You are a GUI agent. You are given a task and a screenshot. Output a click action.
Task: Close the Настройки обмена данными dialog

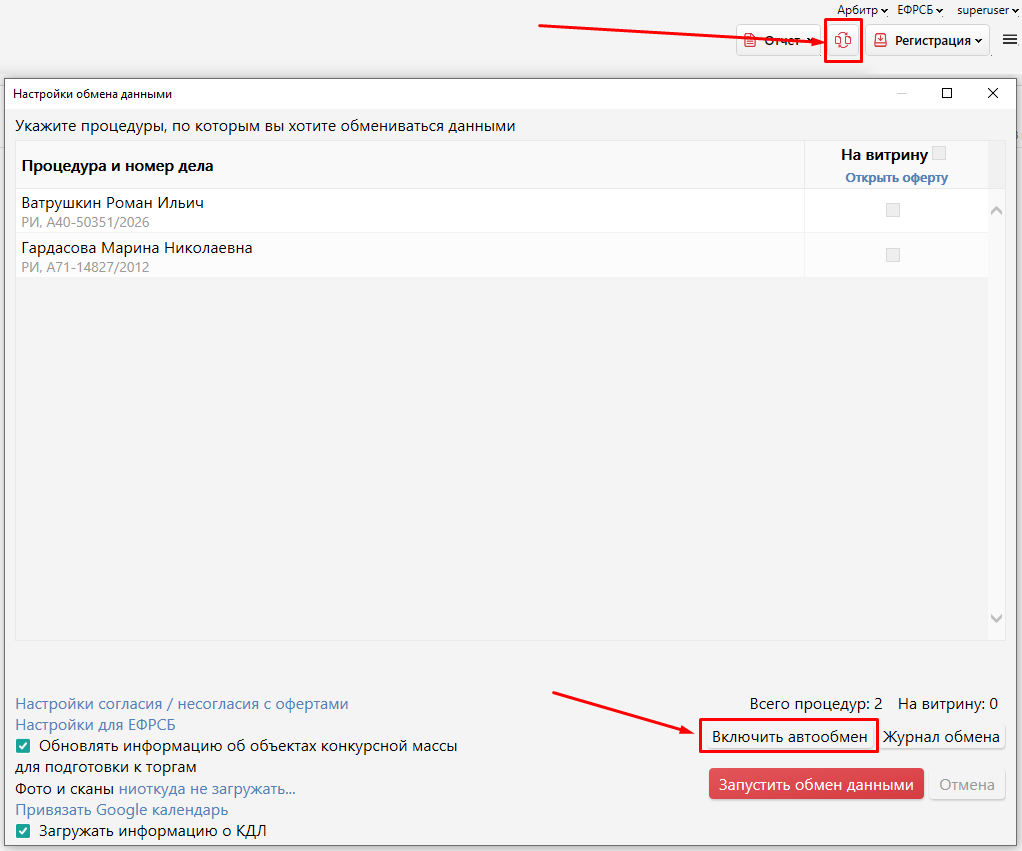pos(993,93)
